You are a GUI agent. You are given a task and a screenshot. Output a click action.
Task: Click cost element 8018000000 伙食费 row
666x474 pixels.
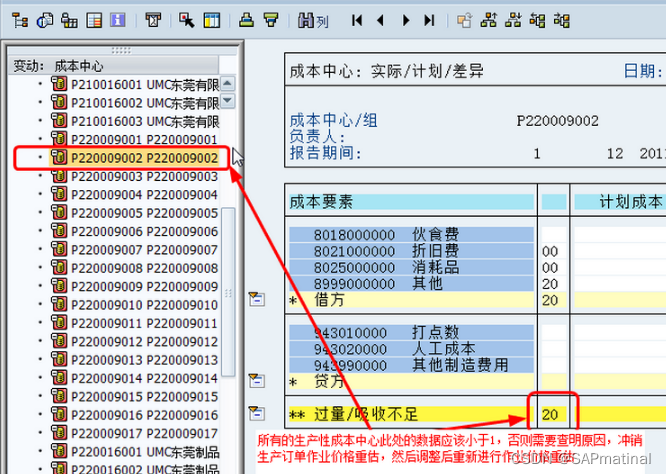411,234
